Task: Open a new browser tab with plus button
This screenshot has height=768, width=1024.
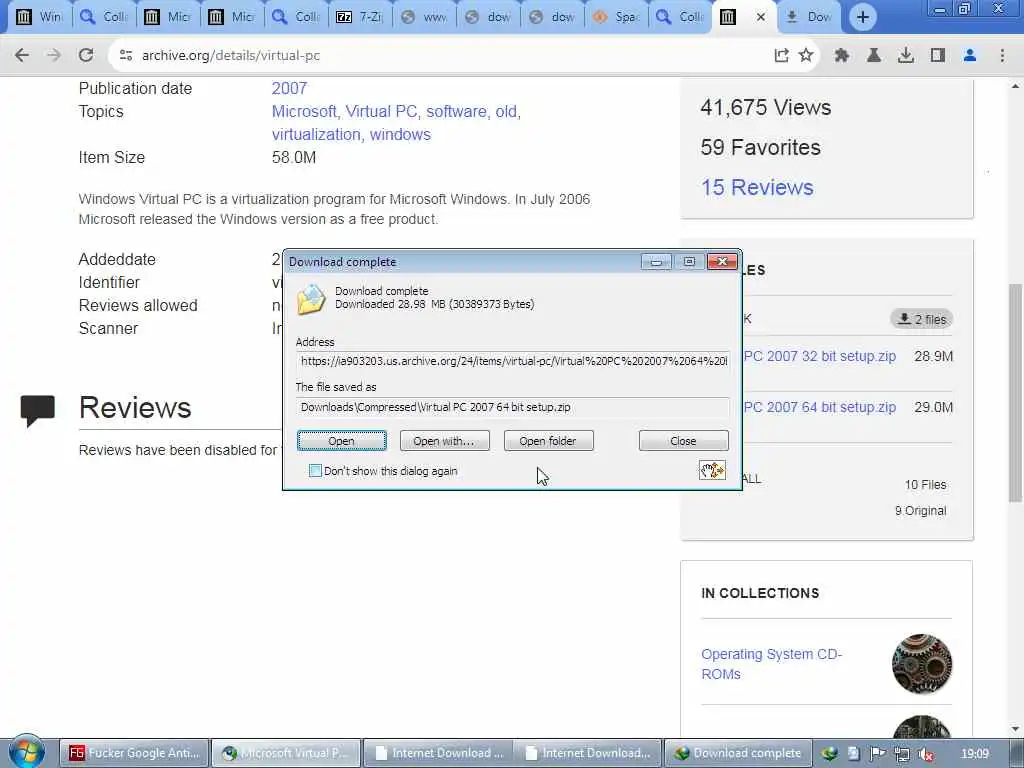Action: 863,17
